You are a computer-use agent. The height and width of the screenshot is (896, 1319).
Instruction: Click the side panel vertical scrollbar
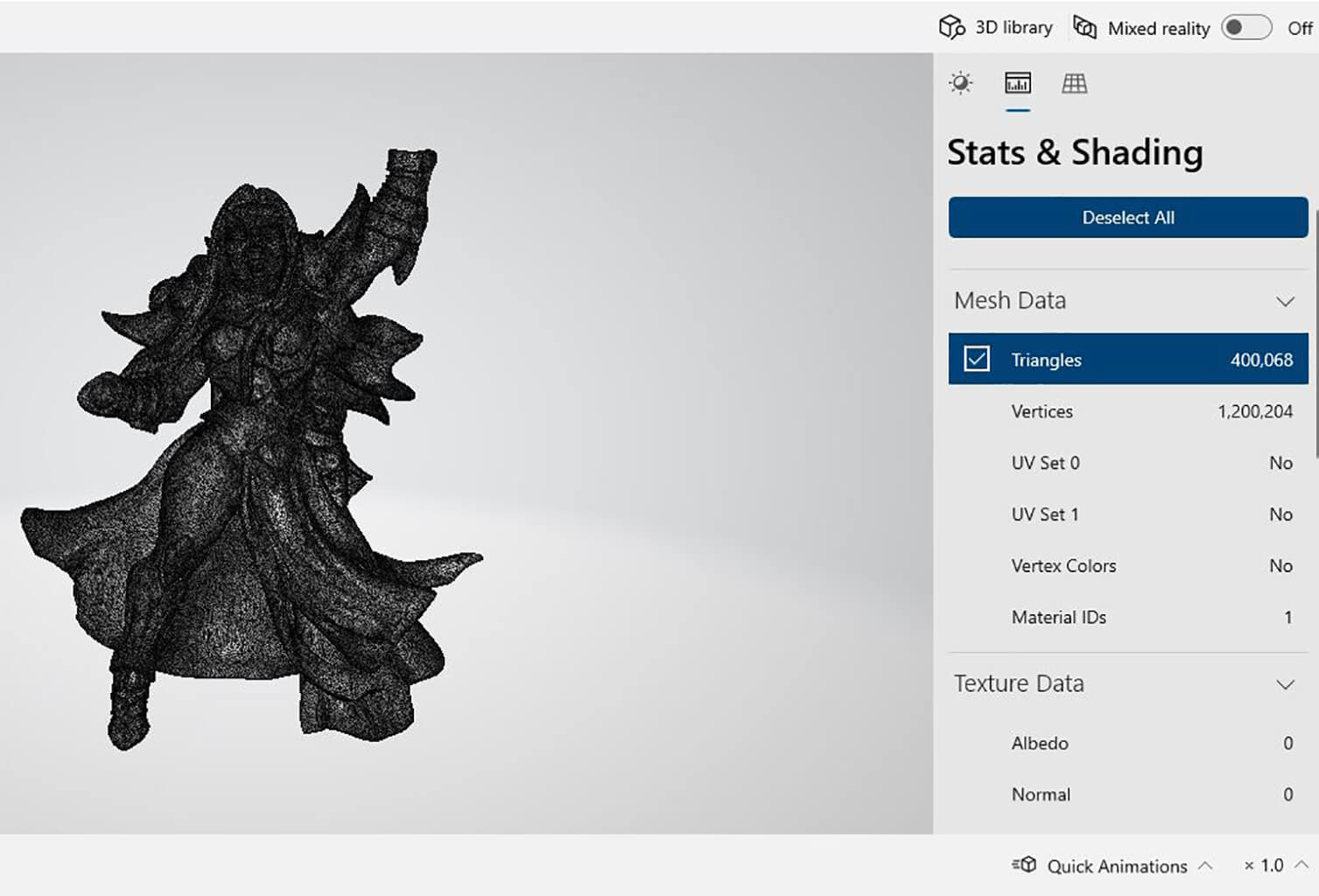pos(1315,332)
